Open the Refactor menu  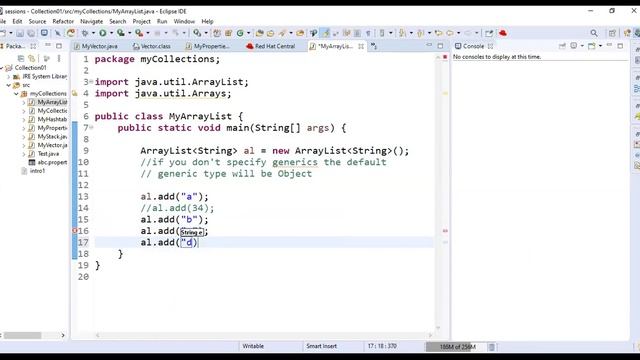63,21
